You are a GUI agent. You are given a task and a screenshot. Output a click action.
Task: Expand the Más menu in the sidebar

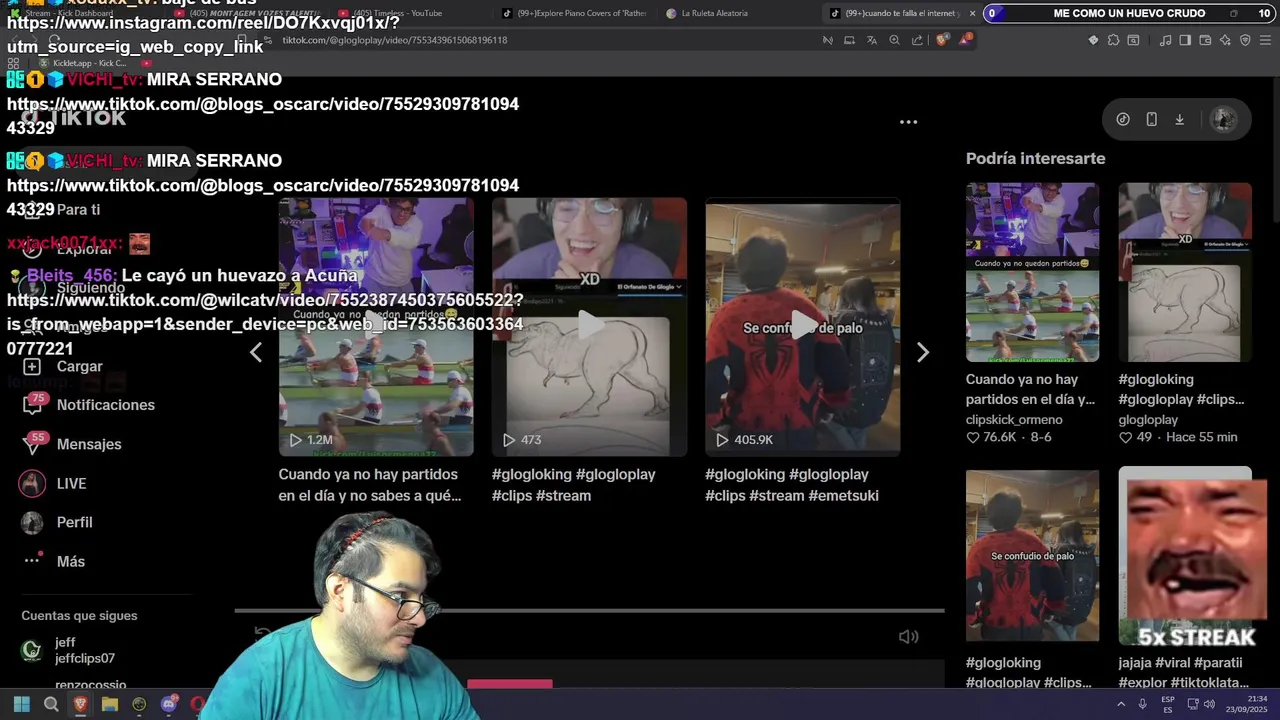click(x=54, y=561)
